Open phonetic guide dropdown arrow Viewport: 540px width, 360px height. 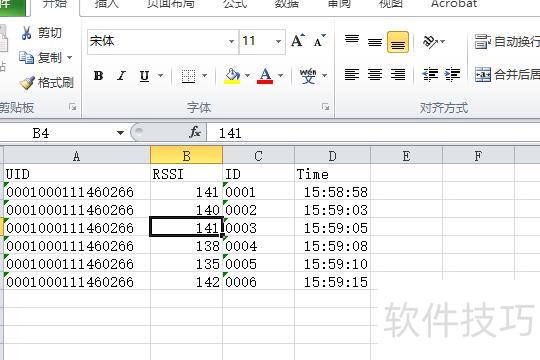coord(324,75)
